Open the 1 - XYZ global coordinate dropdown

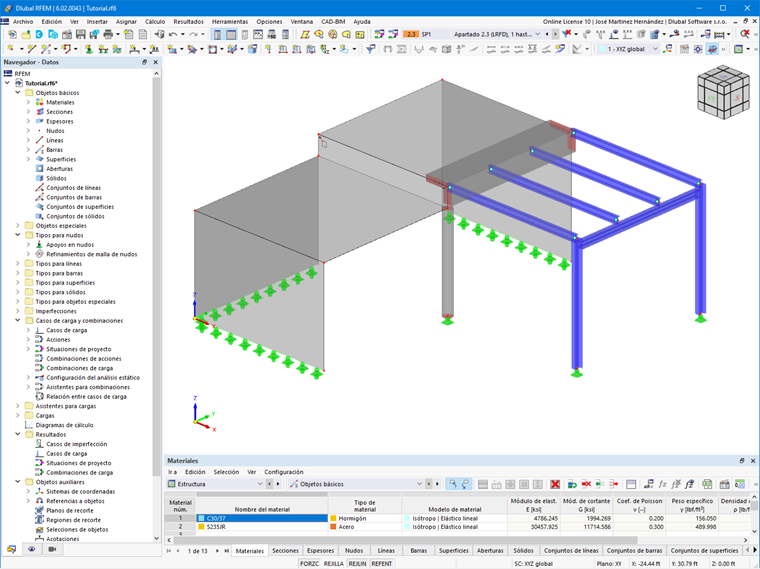click(655, 49)
